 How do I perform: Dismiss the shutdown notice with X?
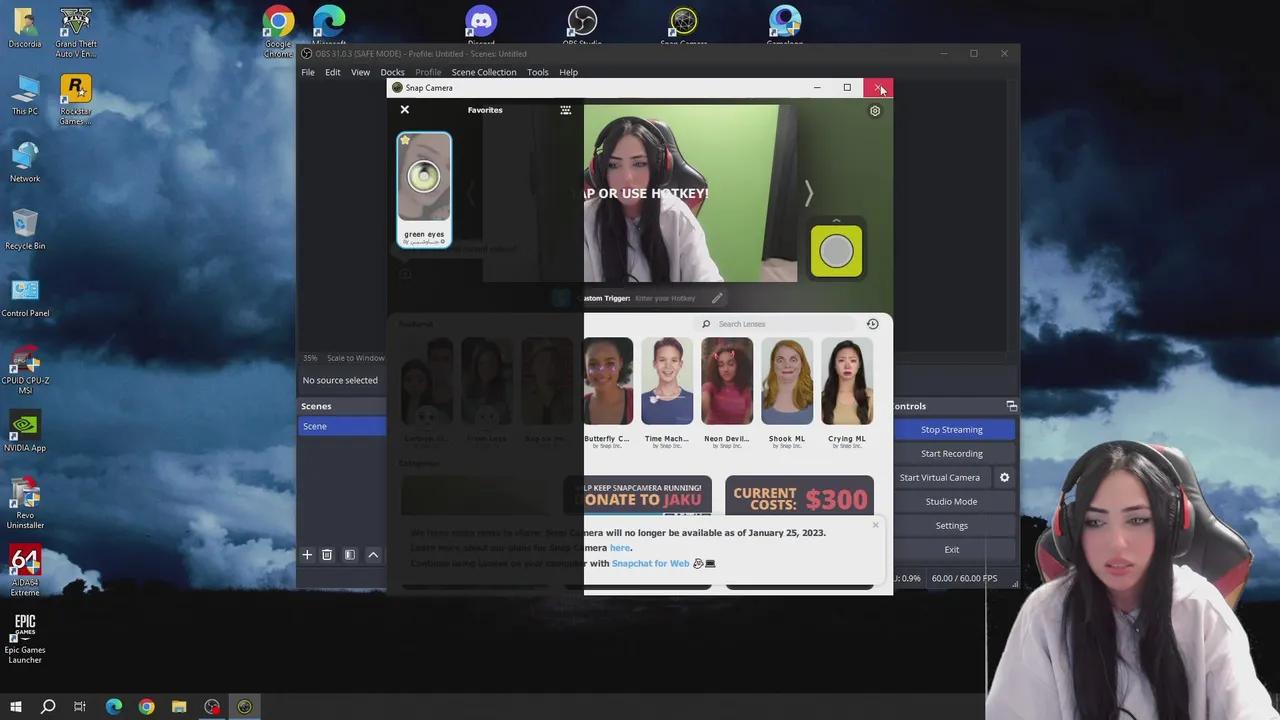(875, 525)
